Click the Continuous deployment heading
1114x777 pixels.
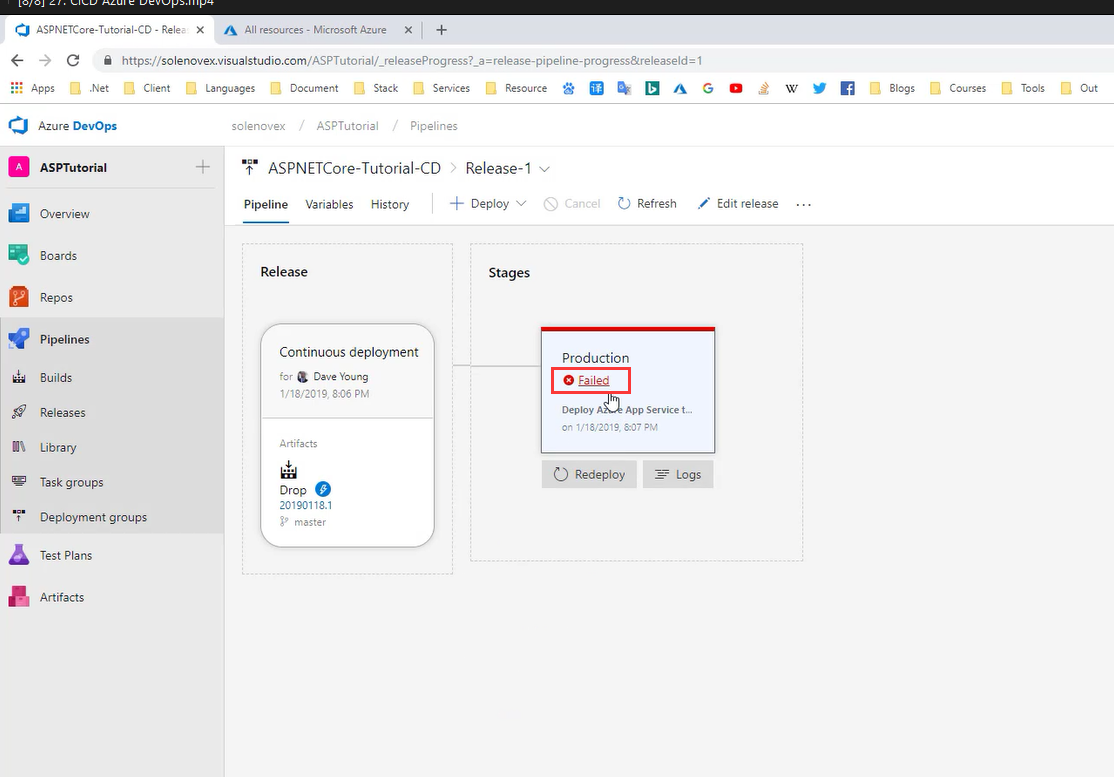[x=349, y=352]
